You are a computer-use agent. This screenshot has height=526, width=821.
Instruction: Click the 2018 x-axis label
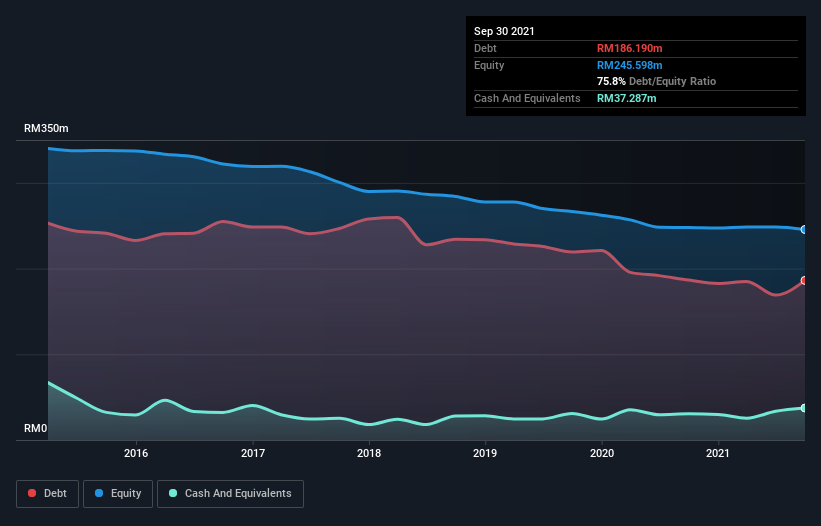click(369, 454)
